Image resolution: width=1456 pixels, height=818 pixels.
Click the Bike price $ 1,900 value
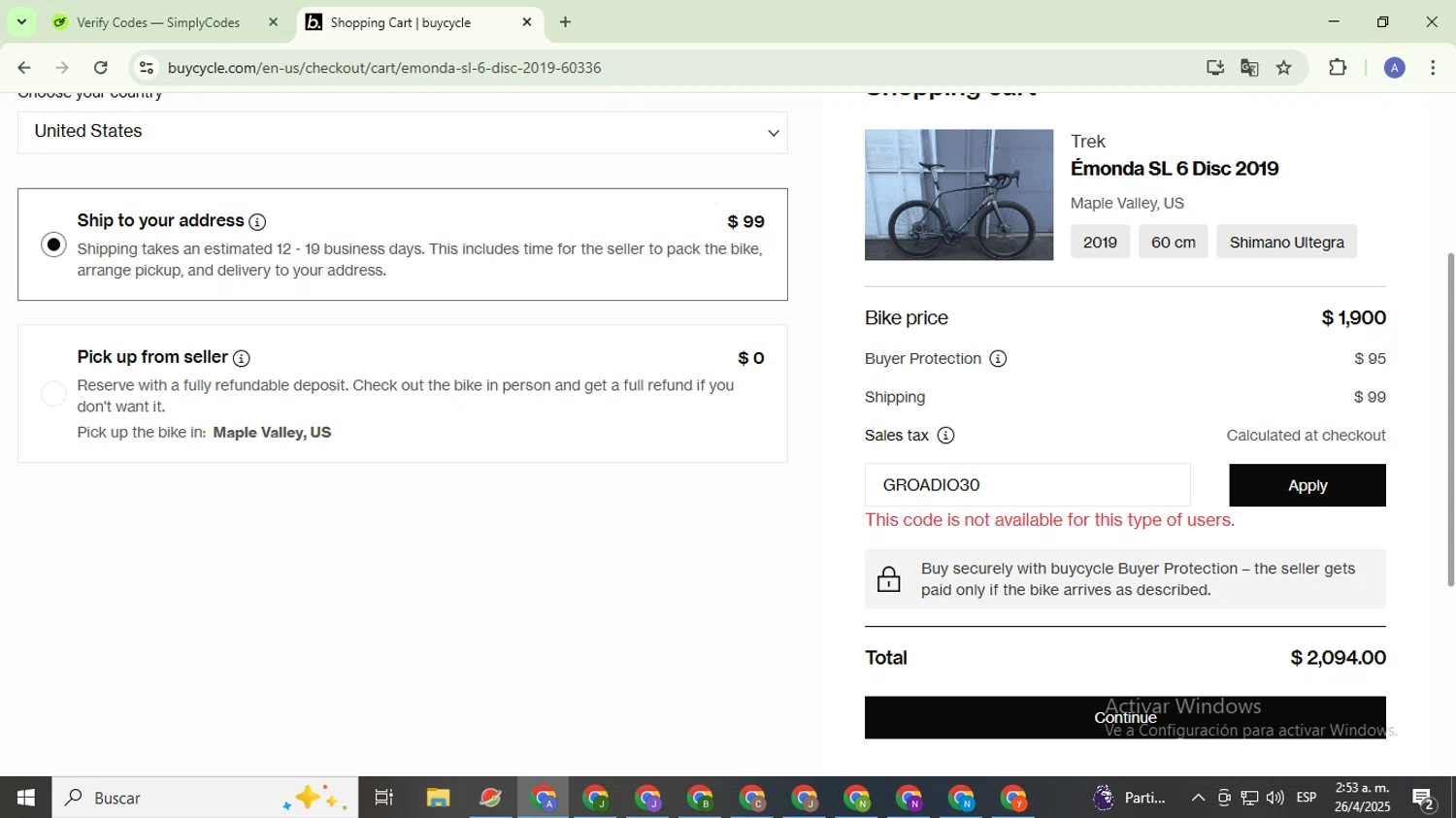[x=1353, y=318]
